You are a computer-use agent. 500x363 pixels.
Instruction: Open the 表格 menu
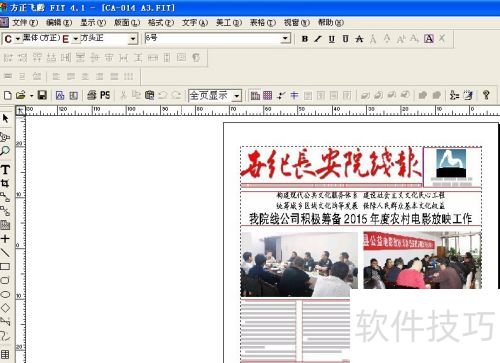coord(263,23)
